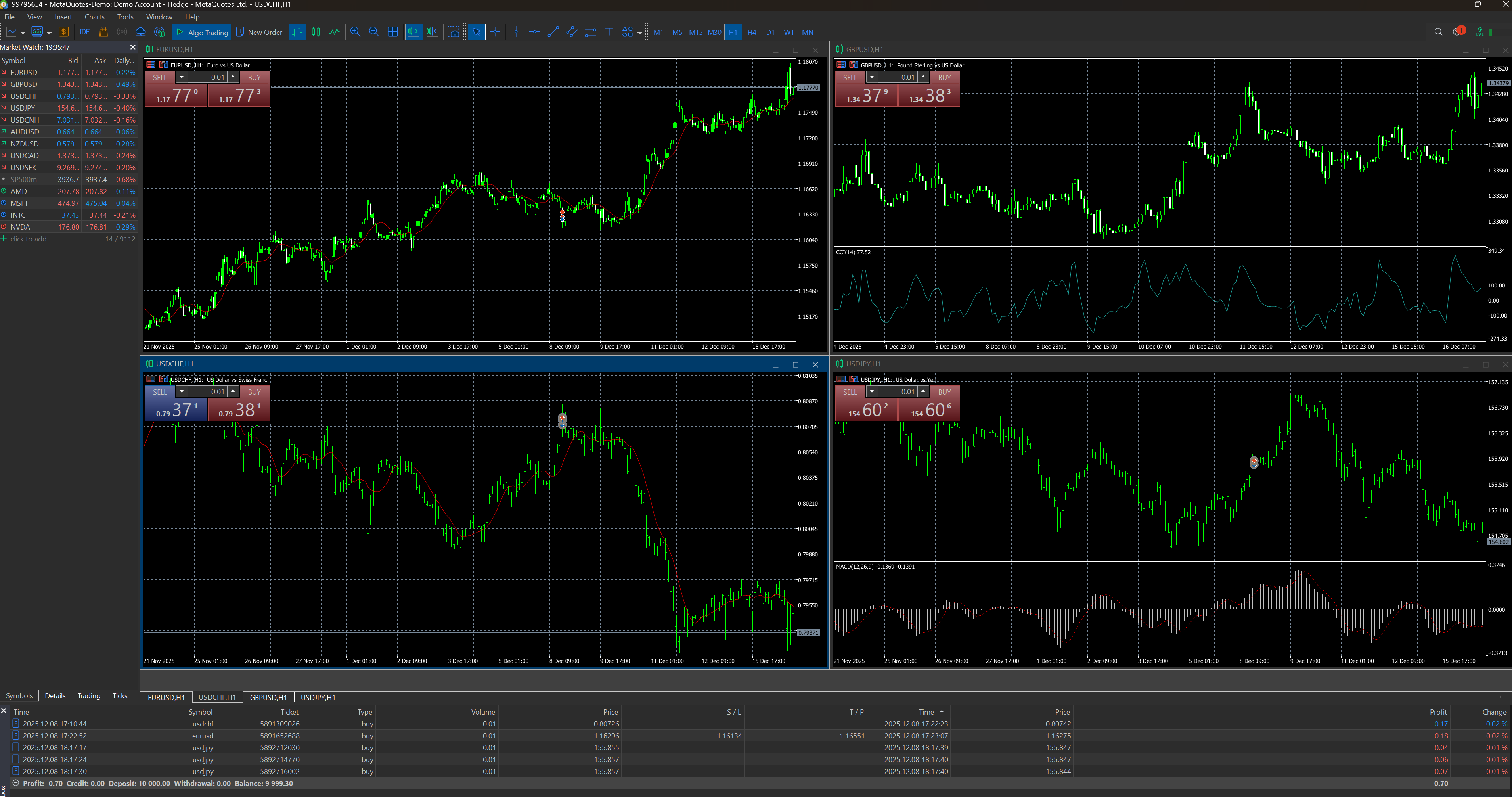Click the New Order button
Screen dimensions: 1512x797
[259, 32]
